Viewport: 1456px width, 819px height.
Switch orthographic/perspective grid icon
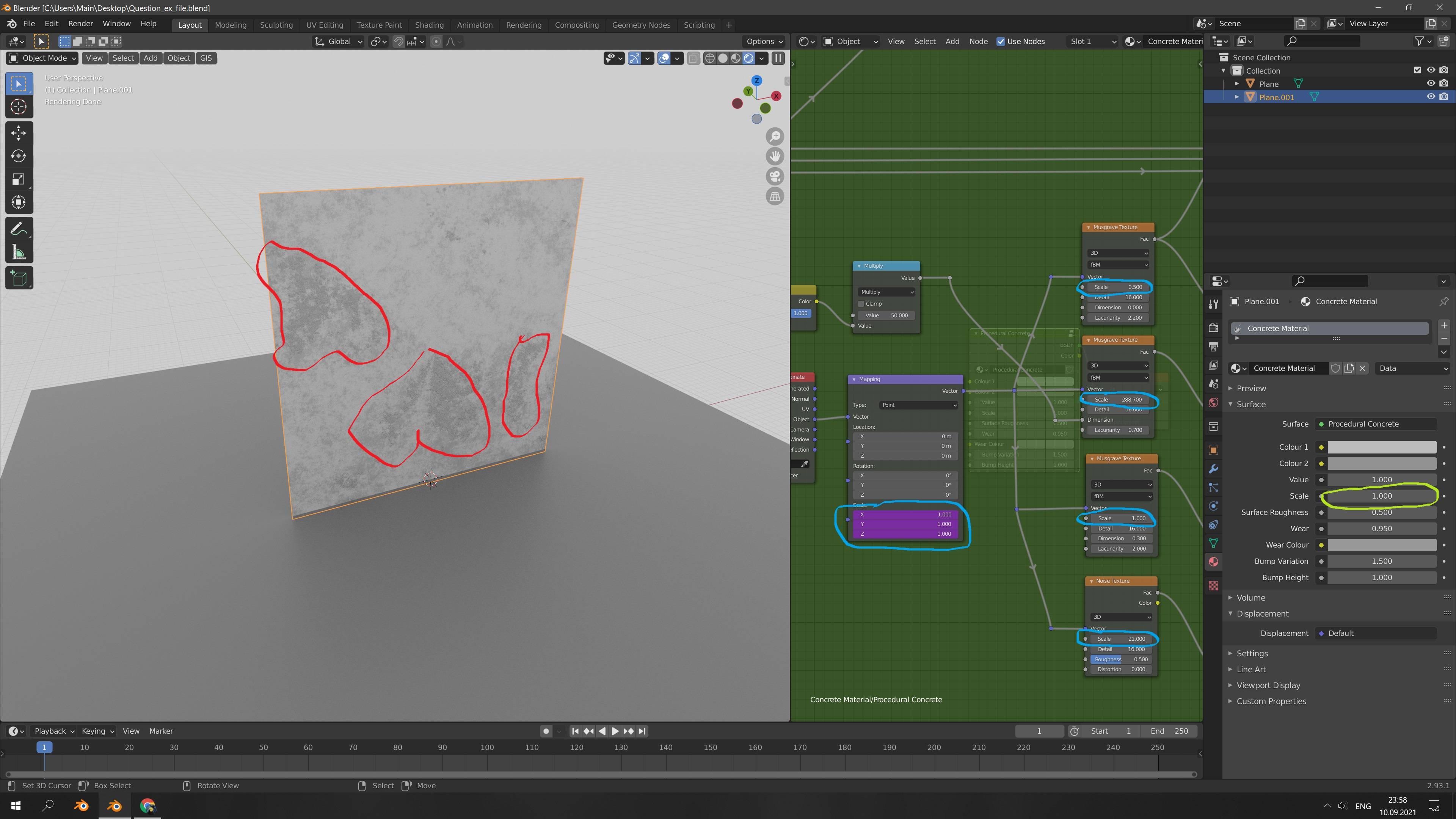[775, 196]
